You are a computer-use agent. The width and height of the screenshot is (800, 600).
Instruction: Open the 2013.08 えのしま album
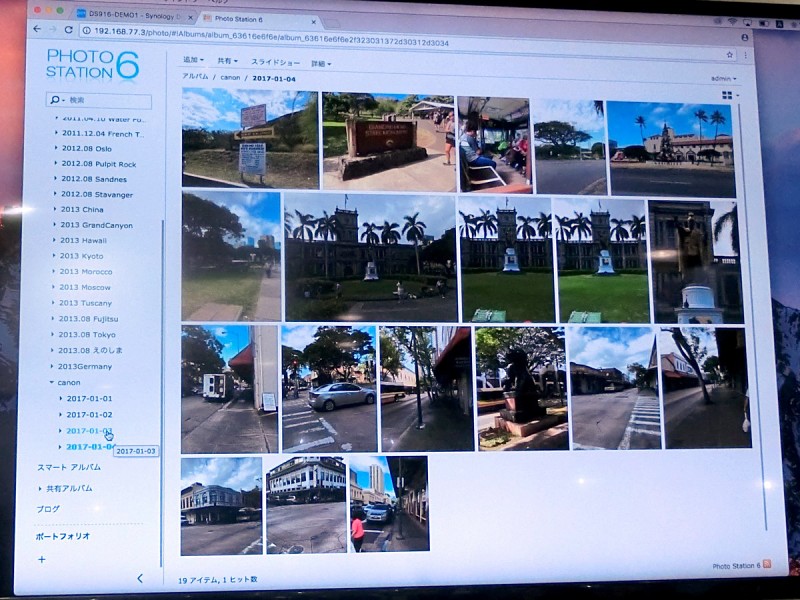(x=90, y=351)
